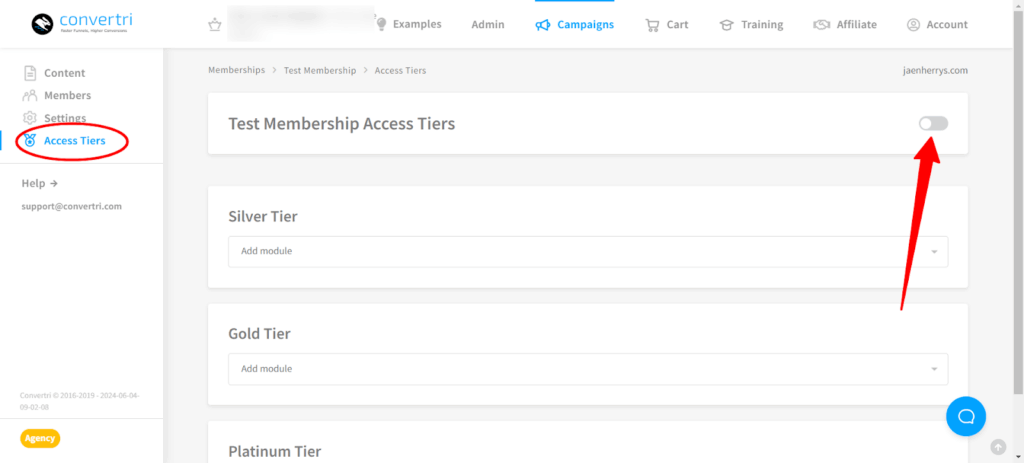Enable the Test Membership Access Tiers toggle

pyautogui.click(x=933, y=123)
